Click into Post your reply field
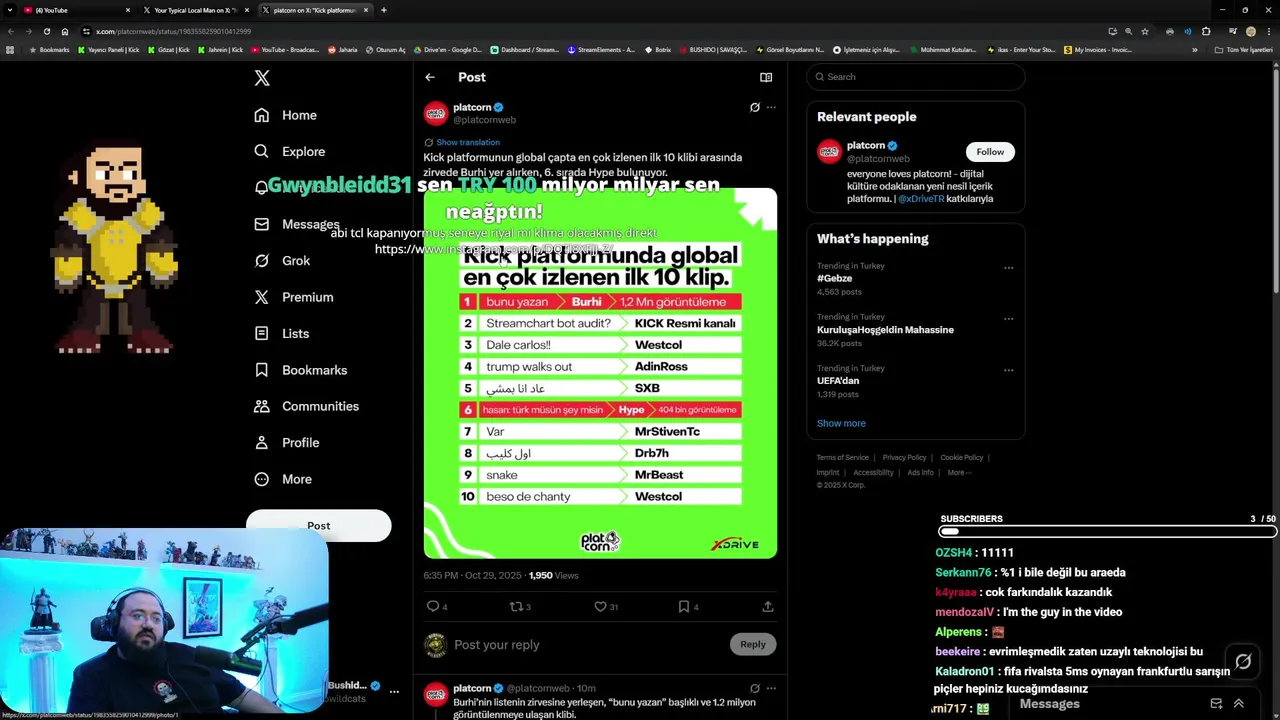The height and width of the screenshot is (720, 1280). click(585, 645)
